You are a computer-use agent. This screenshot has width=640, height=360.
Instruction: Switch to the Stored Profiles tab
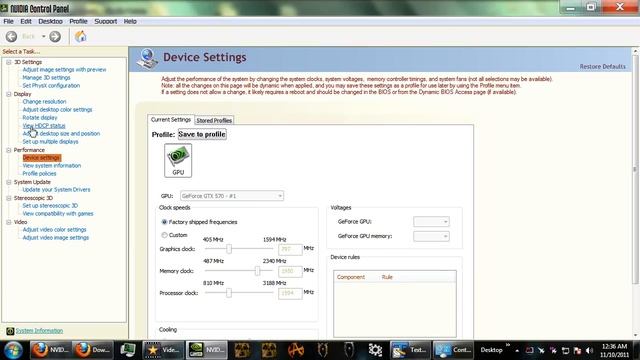point(214,120)
